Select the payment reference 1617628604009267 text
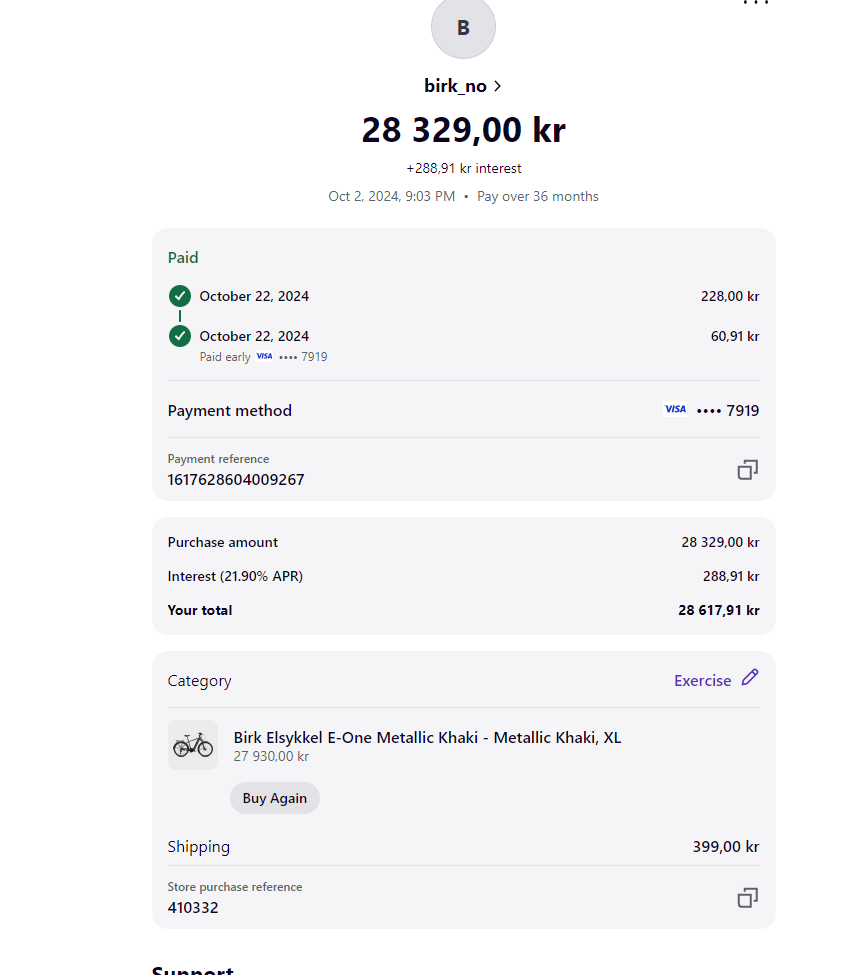The width and height of the screenshot is (841, 975). point(236,479)
